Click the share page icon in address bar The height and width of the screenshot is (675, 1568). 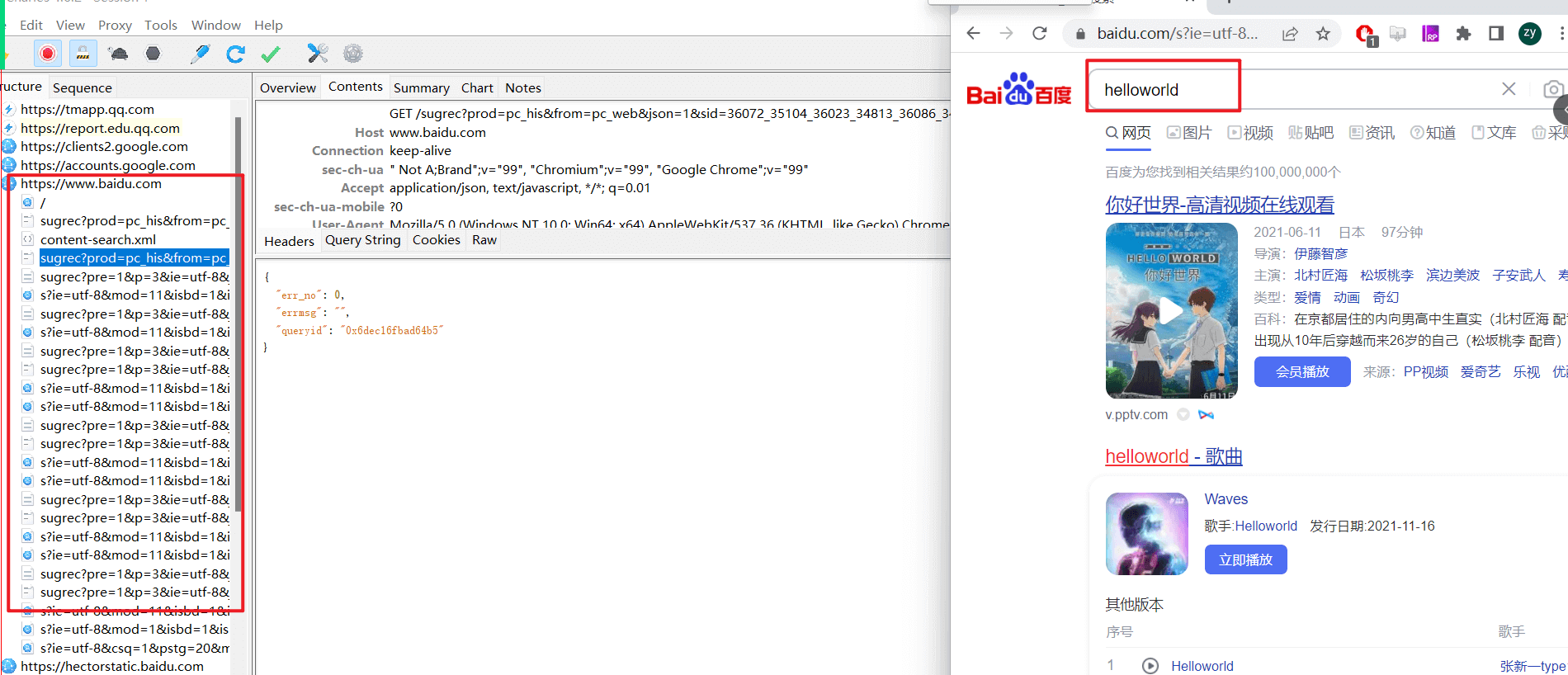(1290, 33)
